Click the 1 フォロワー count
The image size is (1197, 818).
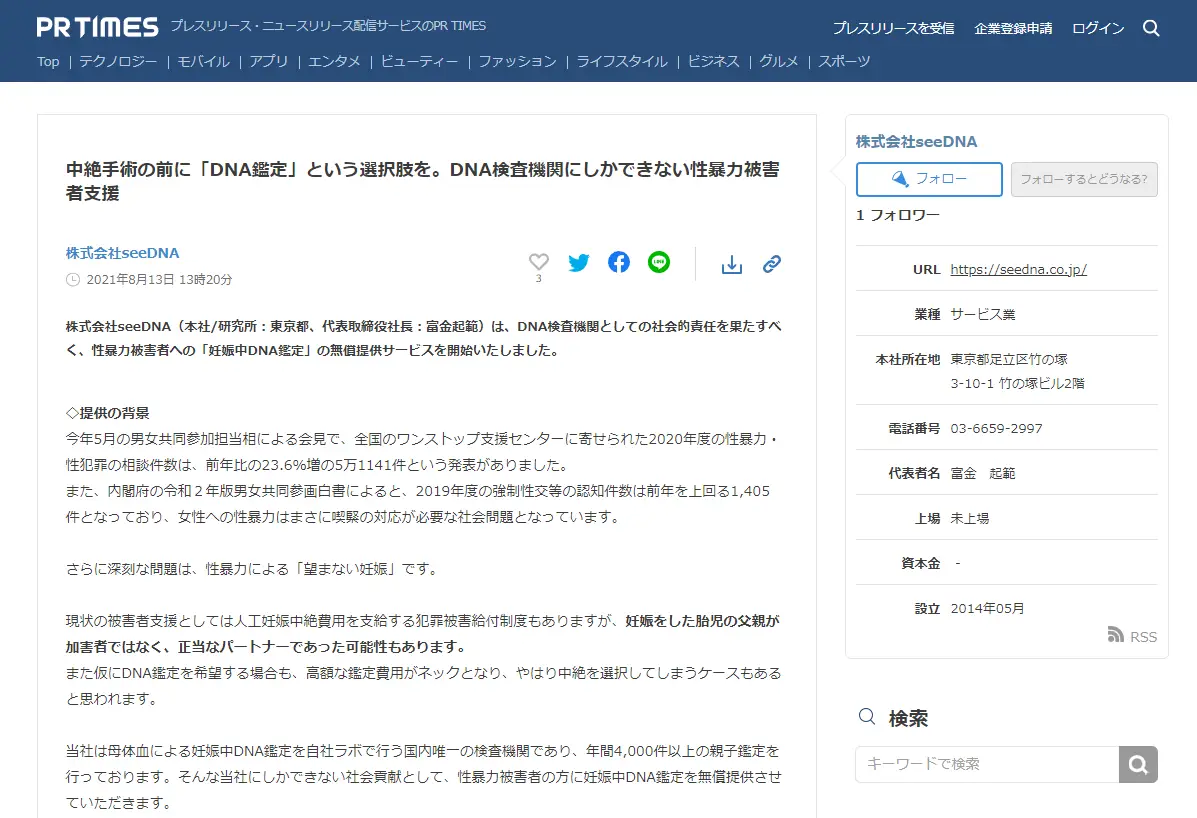[898, 215]
